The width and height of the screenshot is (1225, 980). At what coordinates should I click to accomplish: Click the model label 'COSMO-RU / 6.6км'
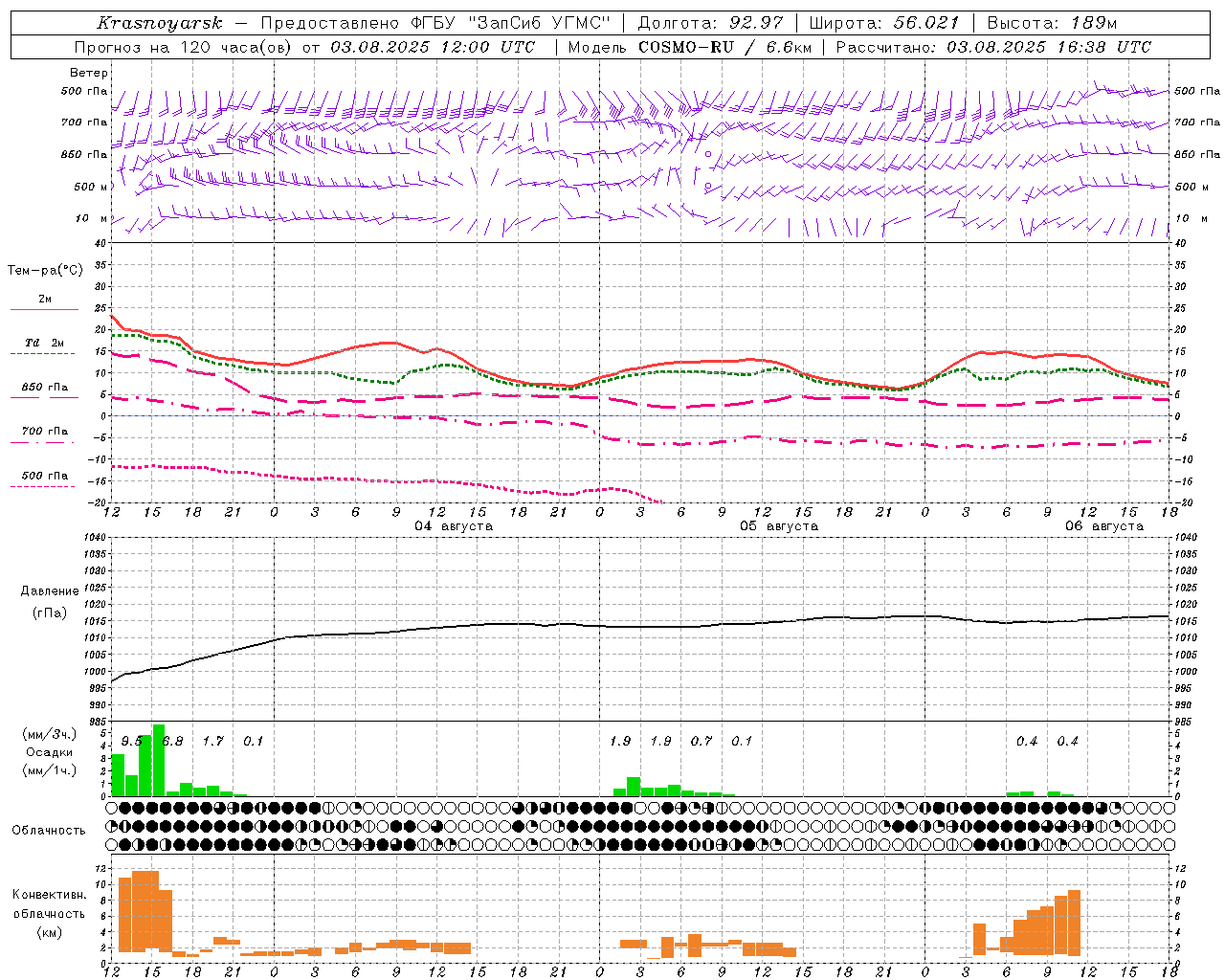point(724,47)
